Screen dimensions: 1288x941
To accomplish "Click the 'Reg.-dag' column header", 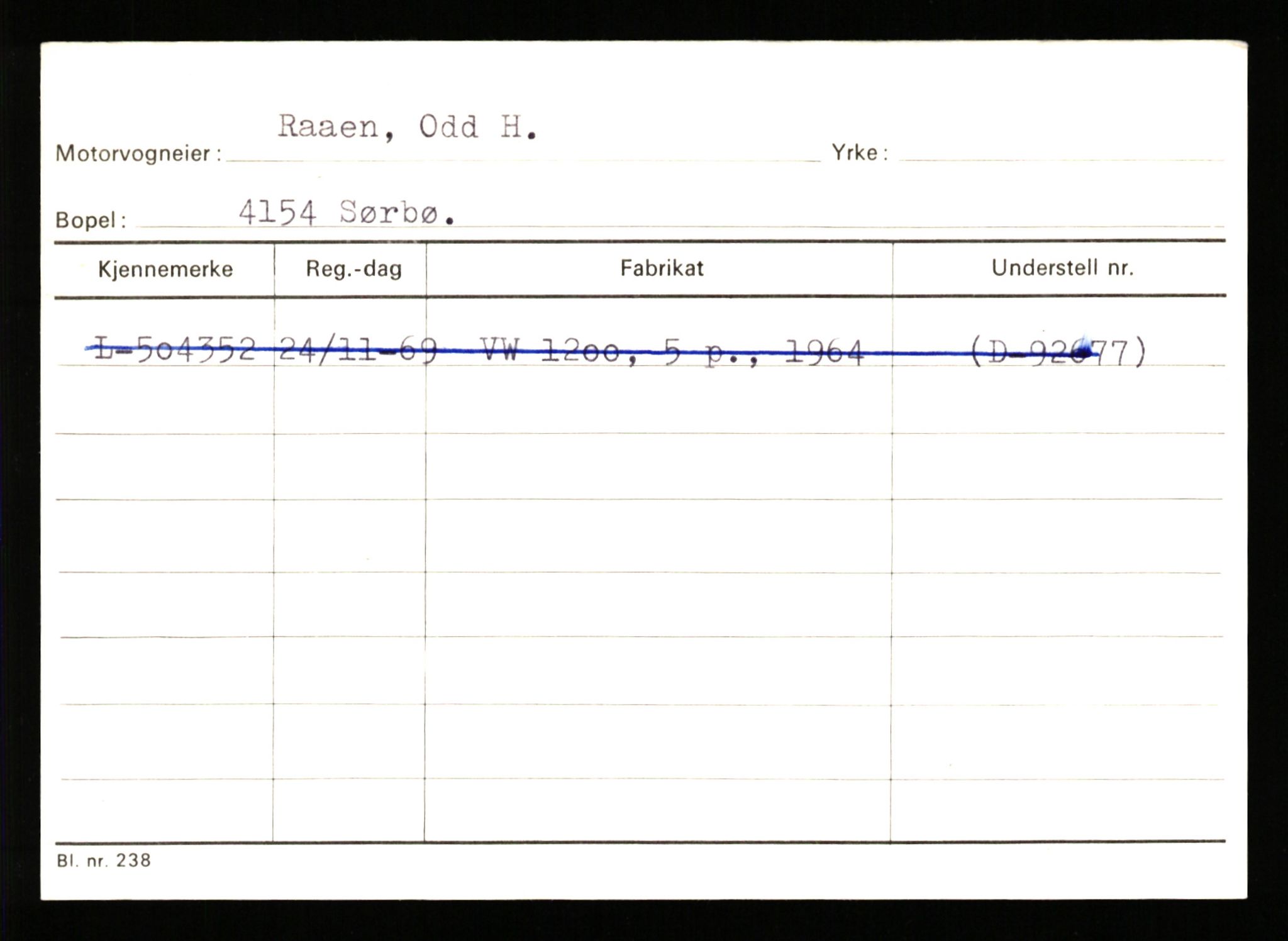I will click(353, 270).
